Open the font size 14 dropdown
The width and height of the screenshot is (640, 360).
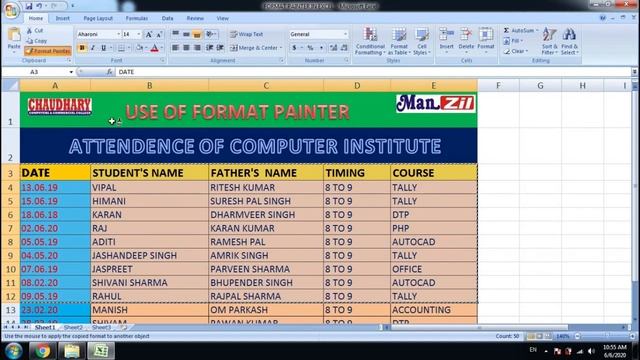tap(139, 34)
